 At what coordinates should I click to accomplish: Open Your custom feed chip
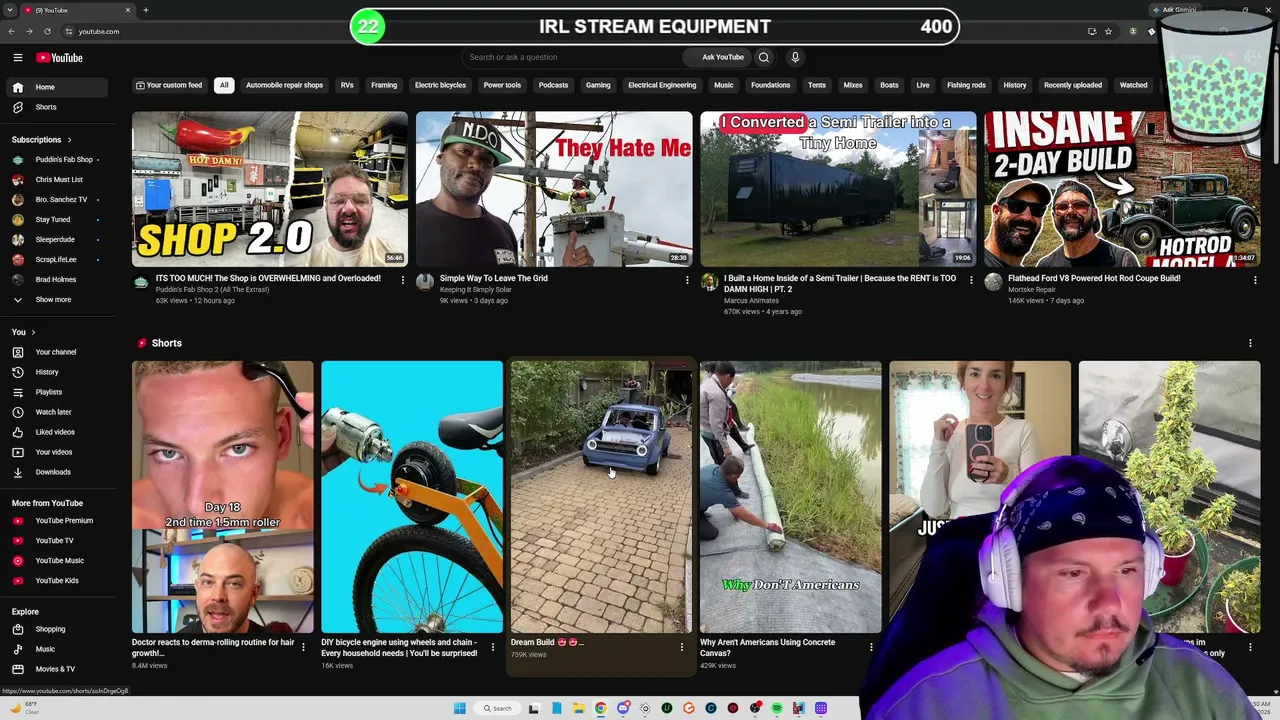point(169,85)
